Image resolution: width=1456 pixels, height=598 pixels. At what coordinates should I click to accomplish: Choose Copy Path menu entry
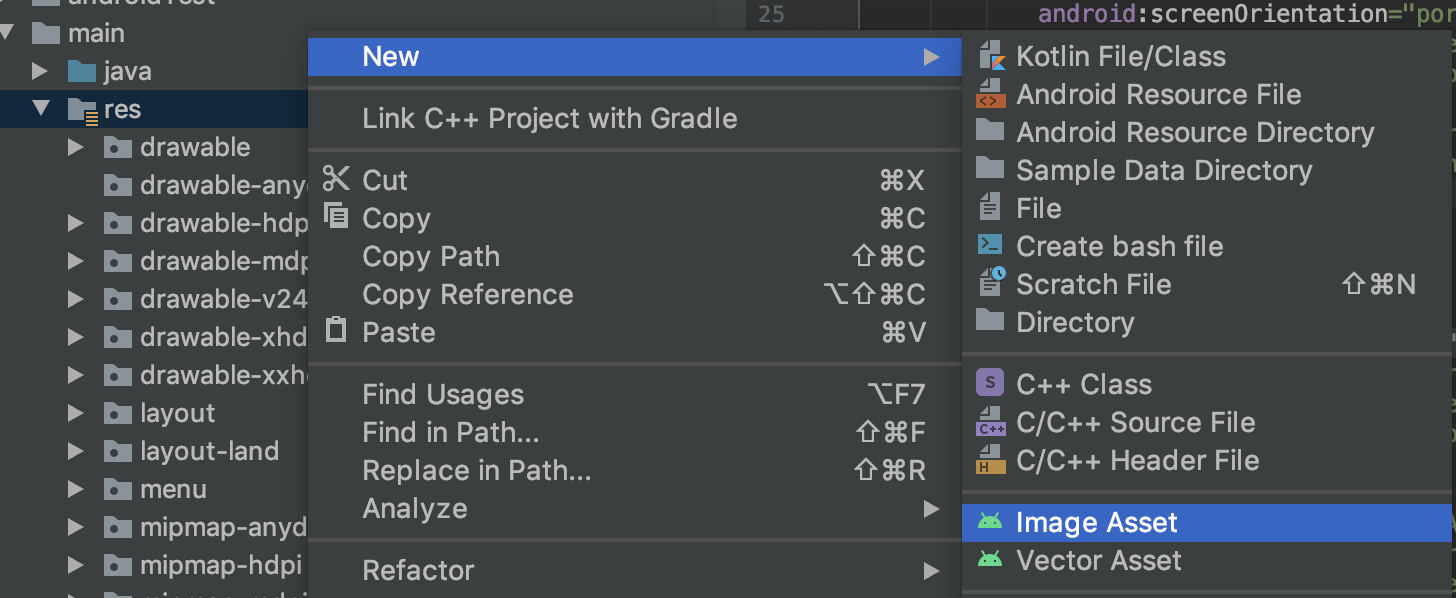431,256
